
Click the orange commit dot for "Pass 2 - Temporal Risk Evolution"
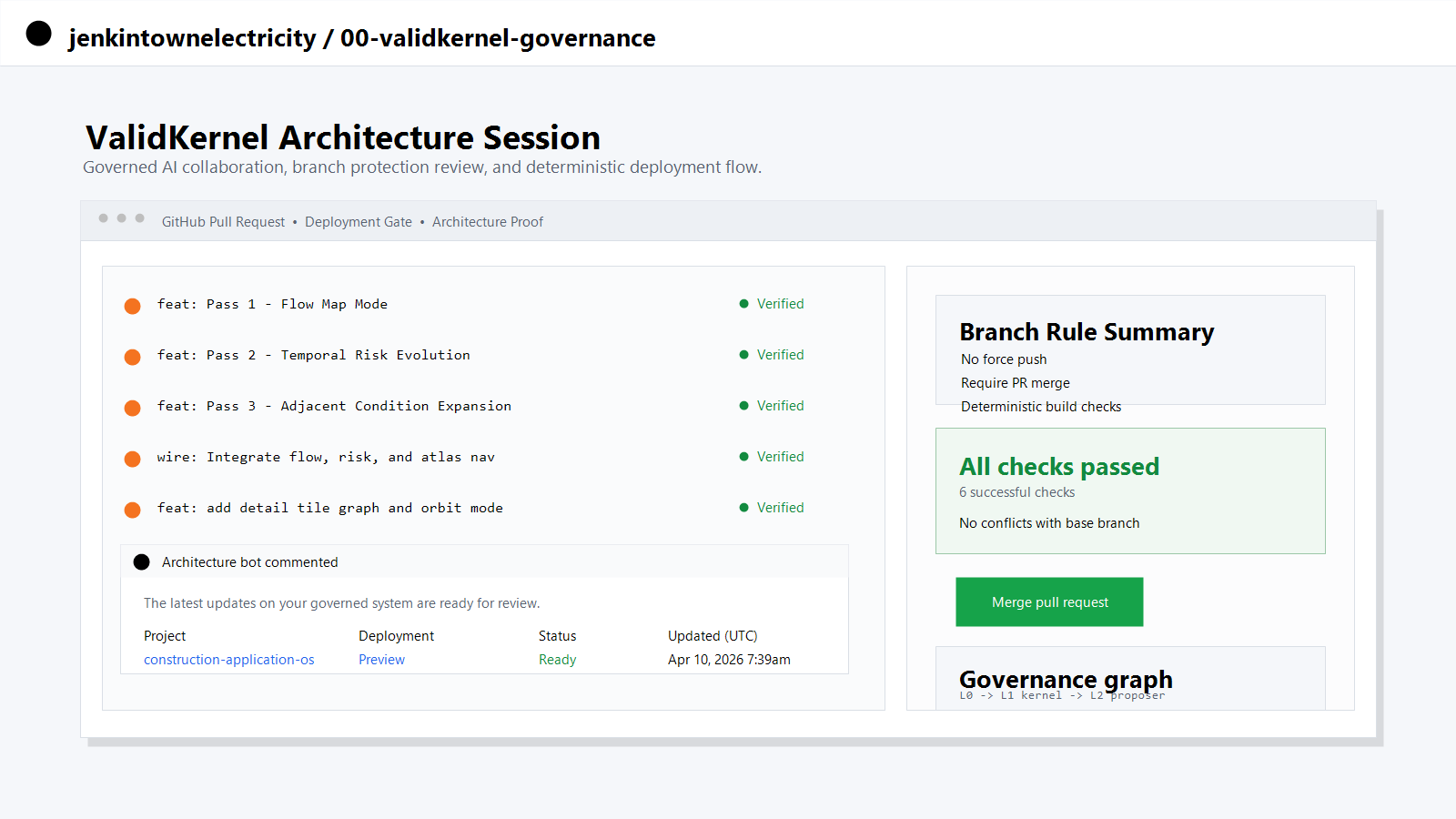tap(132, 357)
